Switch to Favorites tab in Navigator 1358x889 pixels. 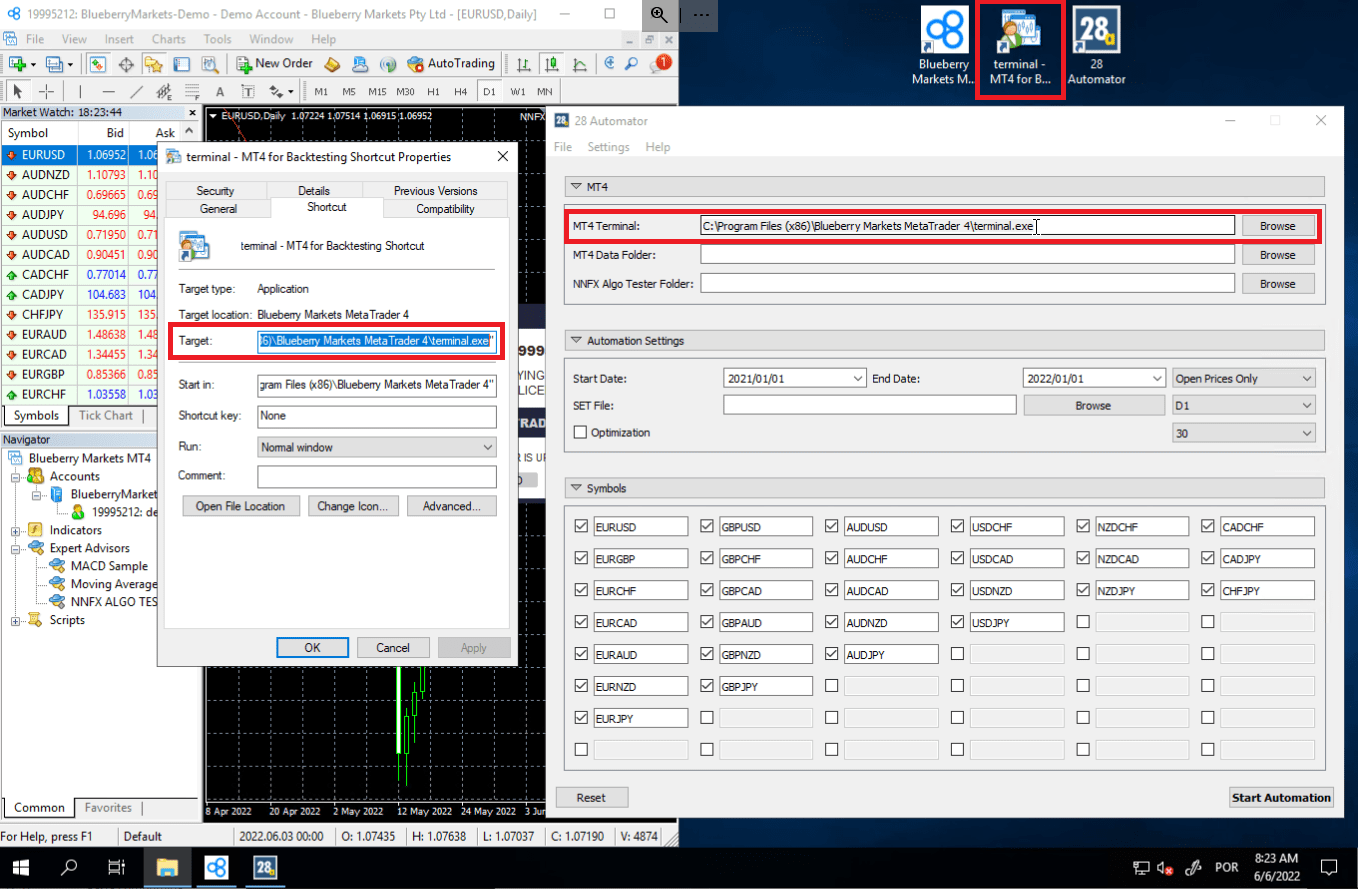[108, 807]
